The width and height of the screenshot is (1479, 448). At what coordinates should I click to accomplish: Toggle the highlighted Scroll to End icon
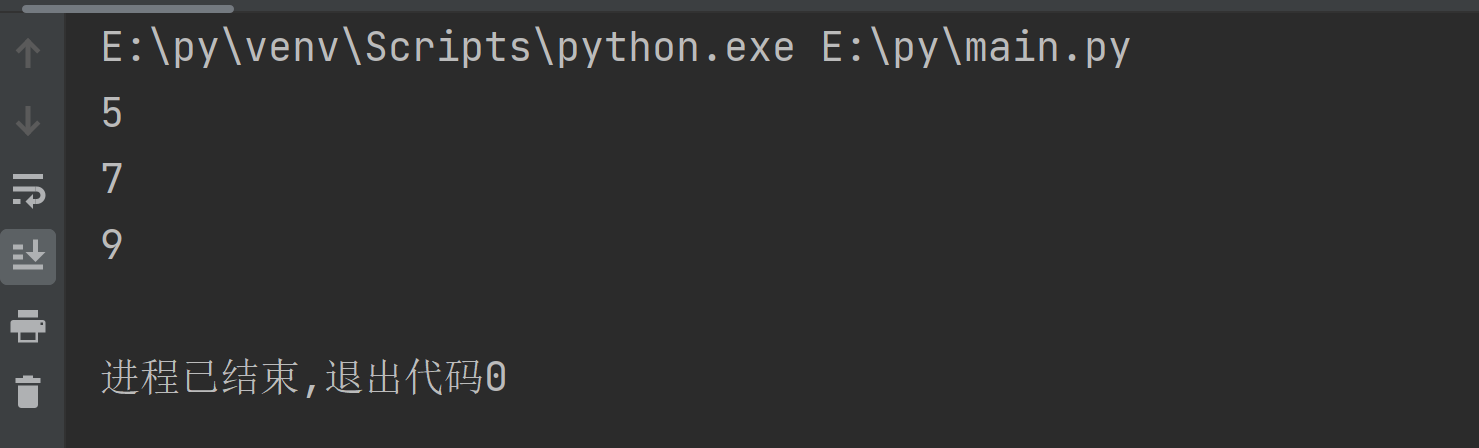tap(28, 257)
